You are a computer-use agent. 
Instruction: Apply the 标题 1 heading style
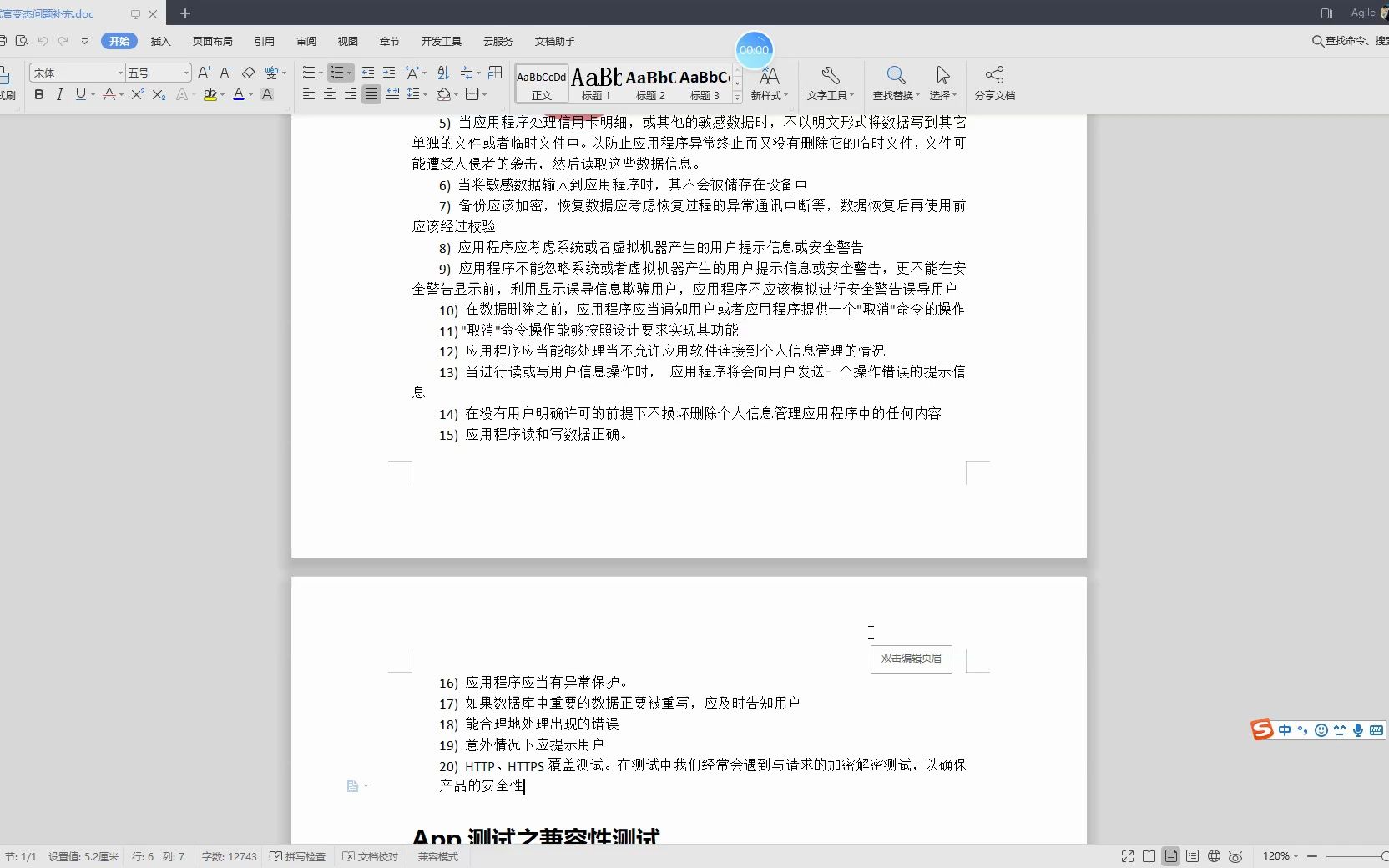[596, 83]
